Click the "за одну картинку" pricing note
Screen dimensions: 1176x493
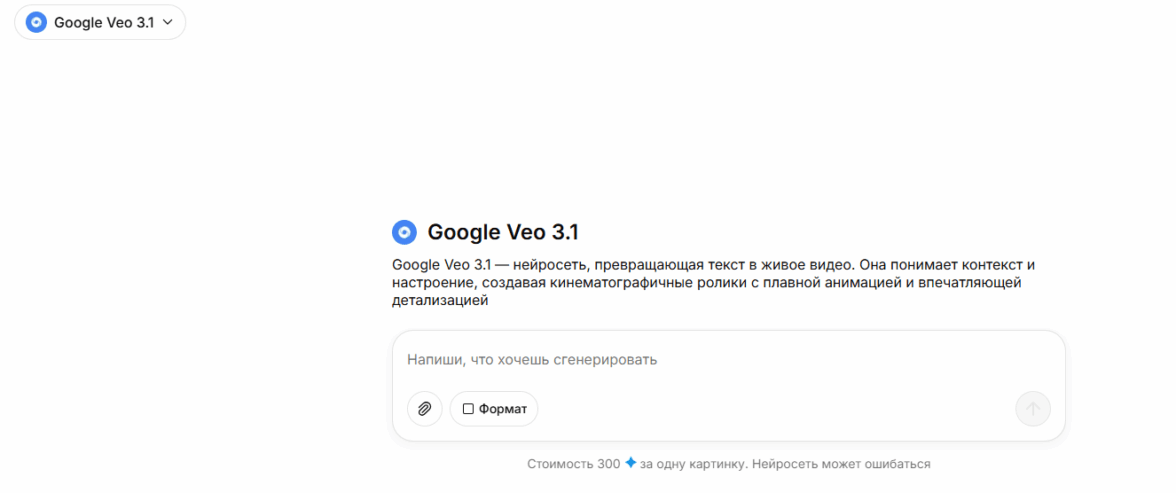692,464
